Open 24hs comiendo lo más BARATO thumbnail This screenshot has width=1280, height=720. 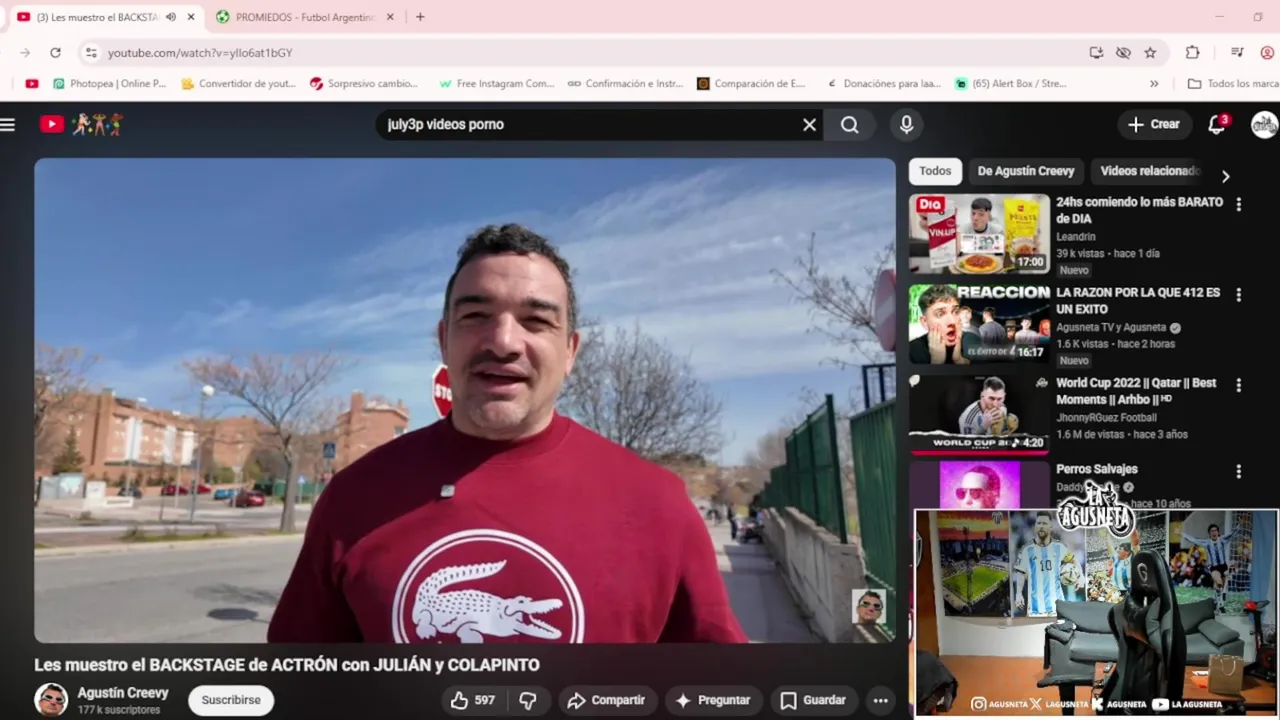(x=979, y=234)
